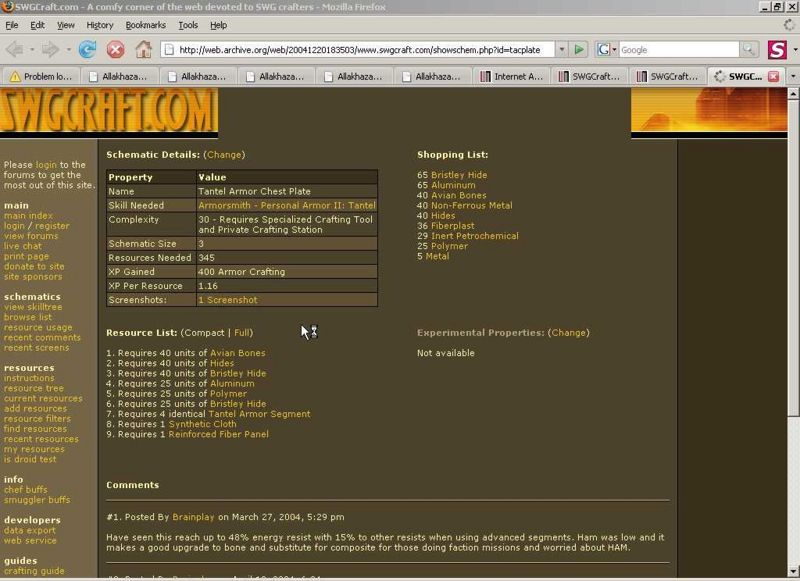Go to the Home page icon
This screenshot has height=581, width=800.
pos(143,49)
